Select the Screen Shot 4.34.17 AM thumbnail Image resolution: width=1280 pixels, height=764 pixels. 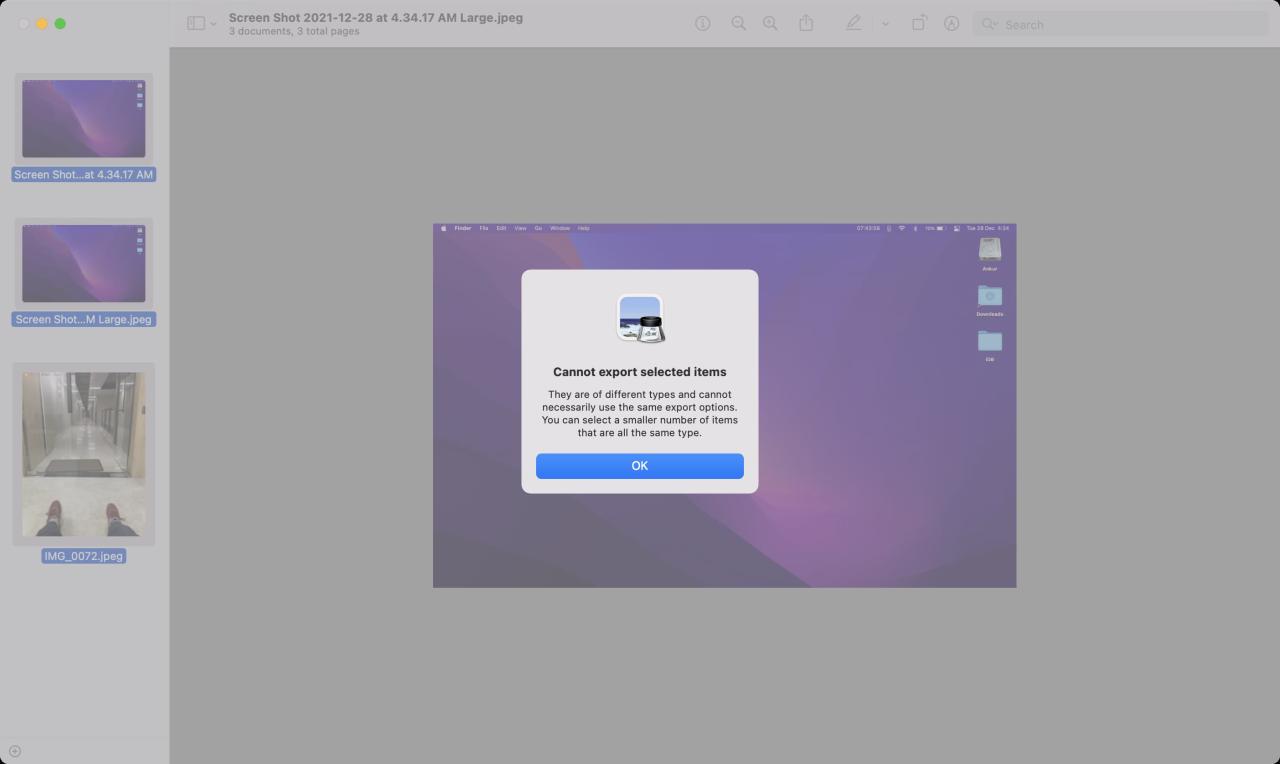[83, 117]
